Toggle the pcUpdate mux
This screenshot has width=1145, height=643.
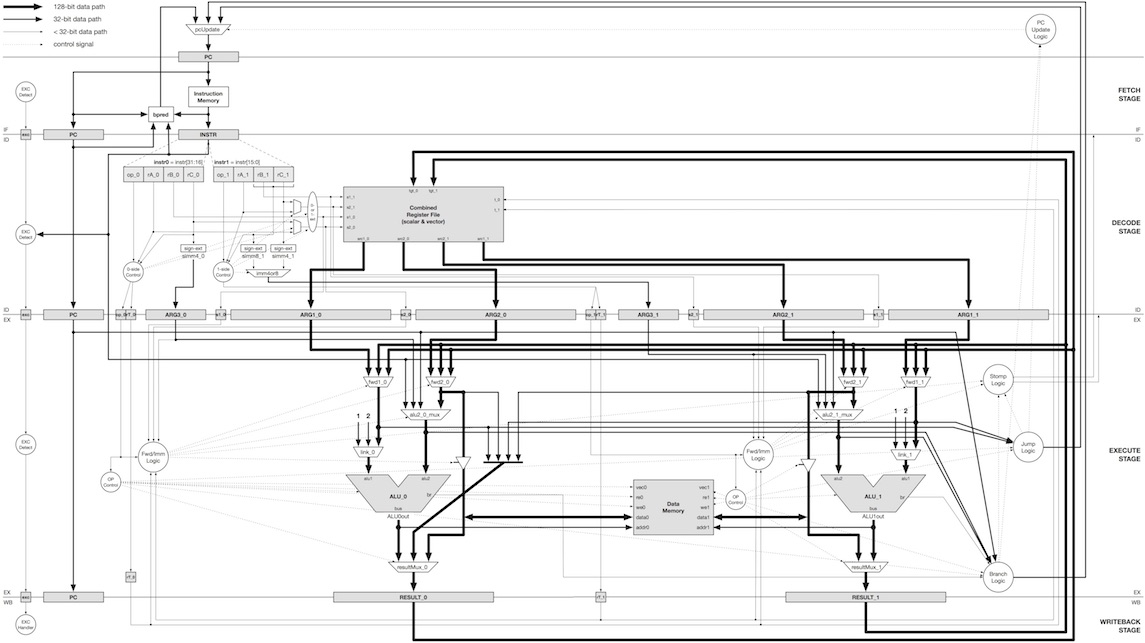(206, 30)
